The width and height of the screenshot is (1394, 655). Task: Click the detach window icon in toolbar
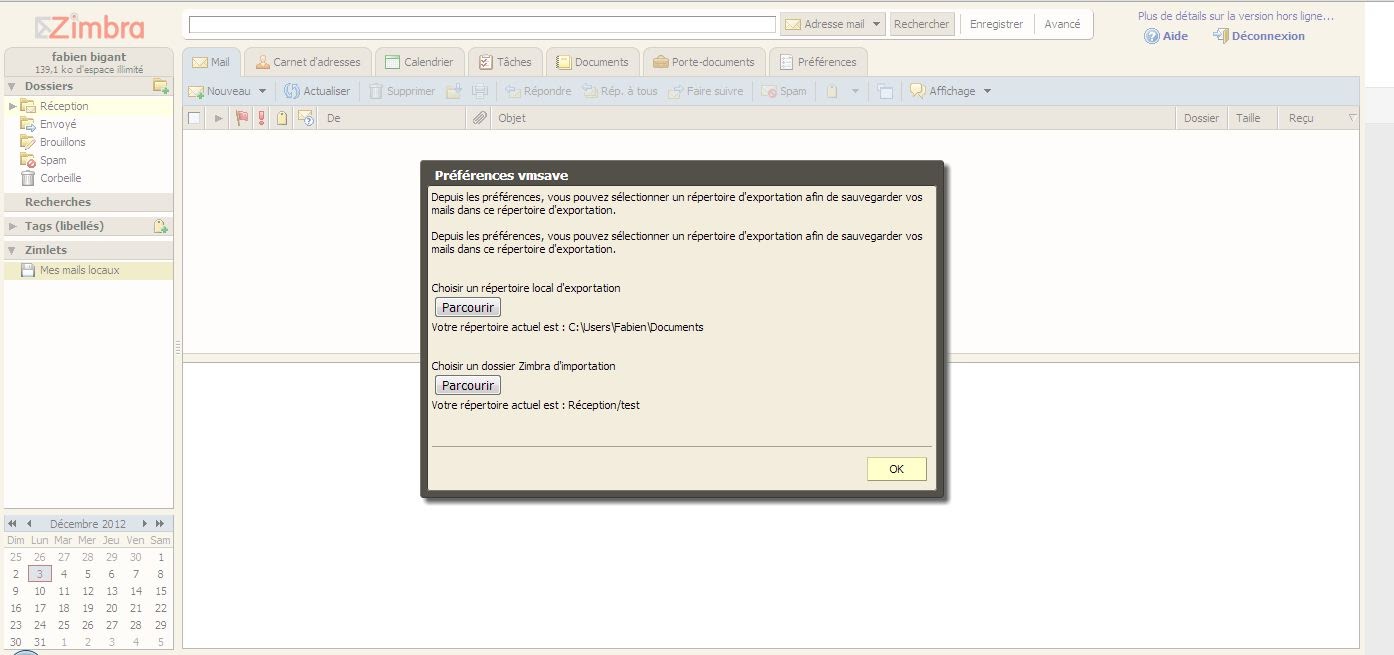tap(885, 91)
